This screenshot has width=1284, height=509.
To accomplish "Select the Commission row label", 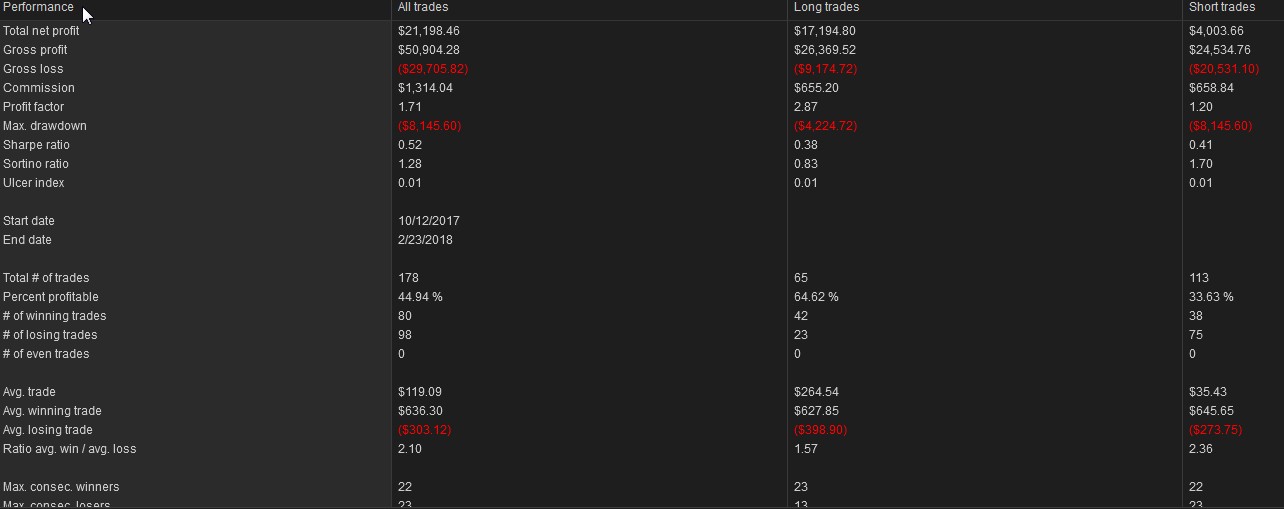I will pyautogui.click(x=39, y=88).
